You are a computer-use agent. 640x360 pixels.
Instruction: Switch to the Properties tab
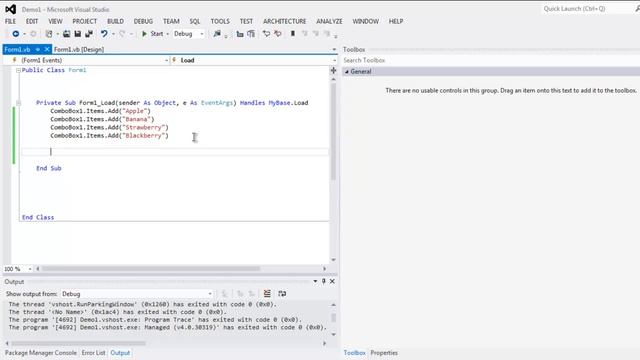[x=384, y=353]
